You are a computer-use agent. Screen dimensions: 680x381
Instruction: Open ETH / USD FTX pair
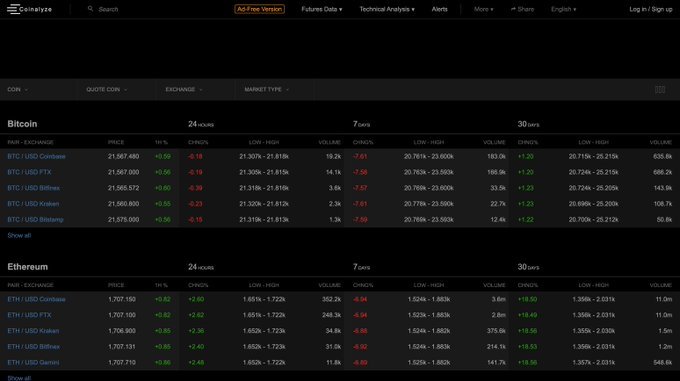click(29, 315)
